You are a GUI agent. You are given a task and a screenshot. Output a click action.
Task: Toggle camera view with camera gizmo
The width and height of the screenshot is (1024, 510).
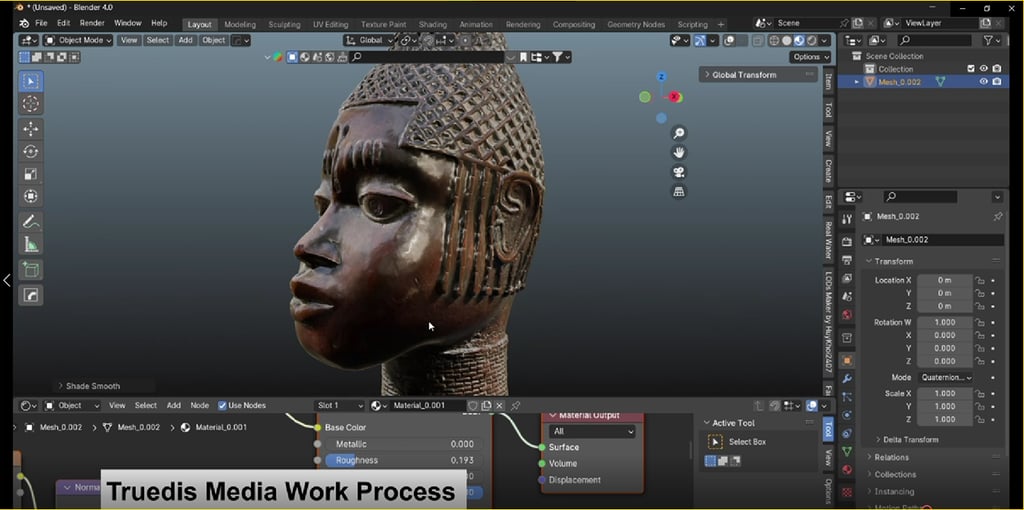point(679,172)
